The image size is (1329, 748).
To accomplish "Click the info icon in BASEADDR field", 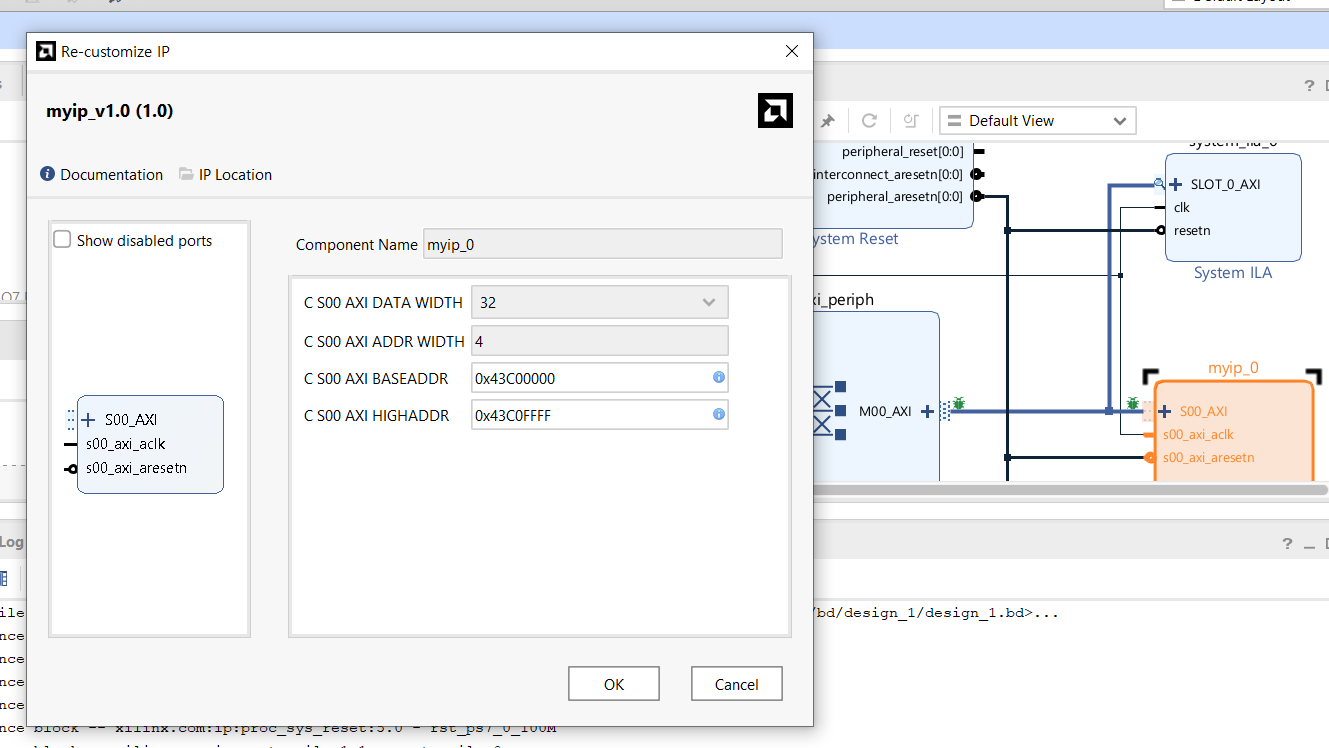I will [x=718, y=378].
